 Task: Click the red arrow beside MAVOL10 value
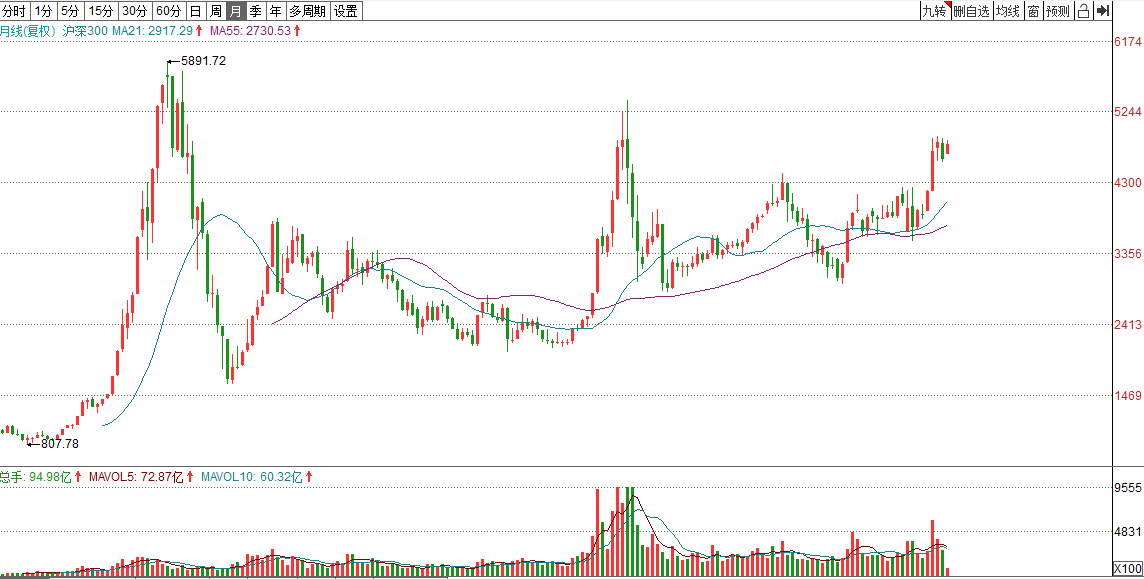click(x=308, y=477)
